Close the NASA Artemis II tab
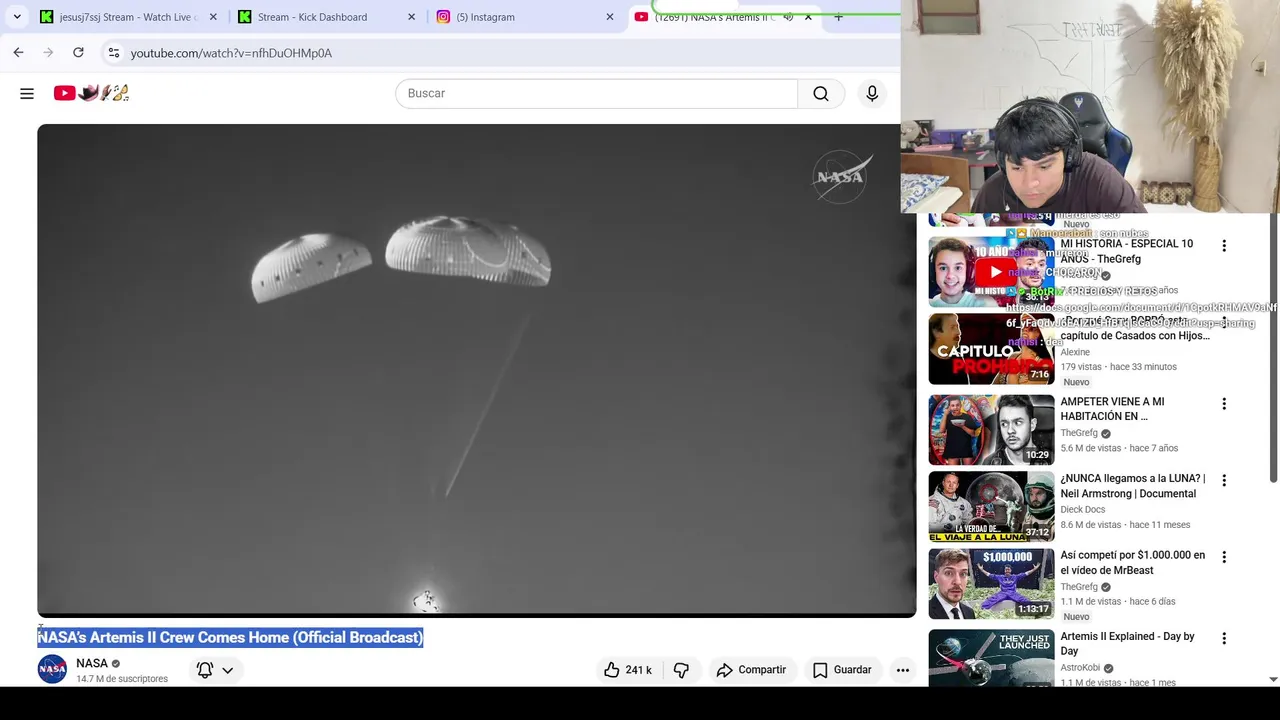This screenshot has height=720, width=1280. (x=808, y=17)
